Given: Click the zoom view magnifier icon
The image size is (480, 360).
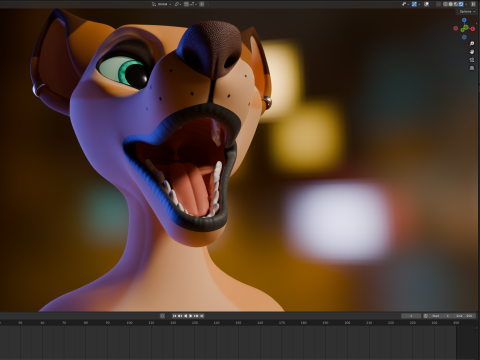Looking at the screenshot, I should (x=472, y=44).
